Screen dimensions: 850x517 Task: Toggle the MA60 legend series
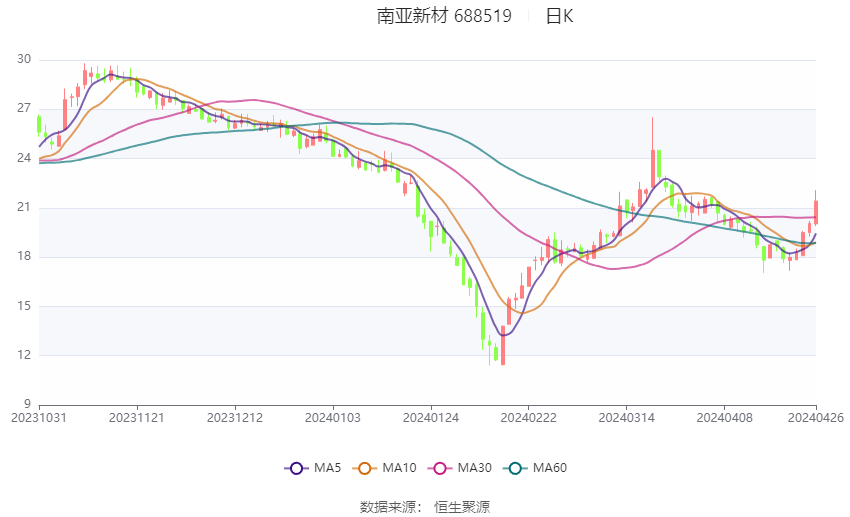point(535,468)
